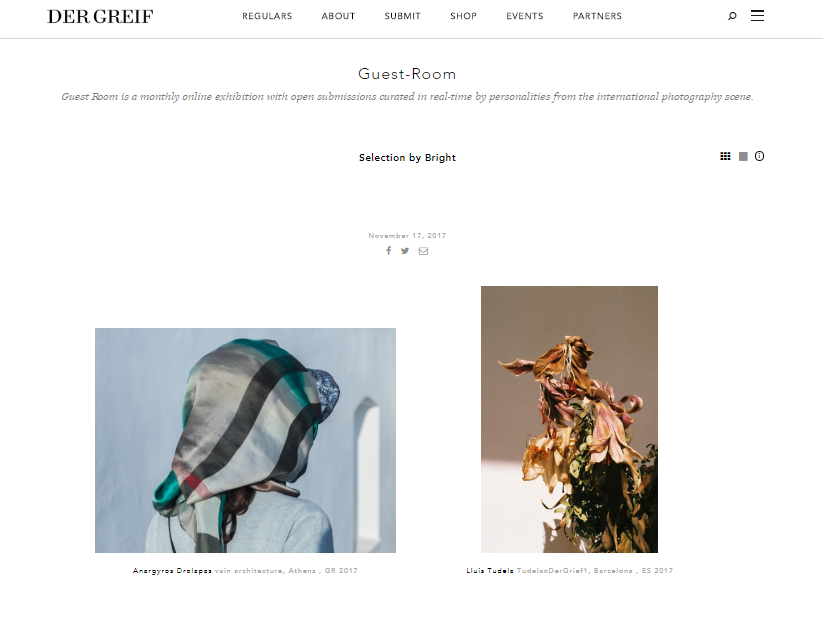
Task: Switch to grid view icon
Action: point(725,156)
